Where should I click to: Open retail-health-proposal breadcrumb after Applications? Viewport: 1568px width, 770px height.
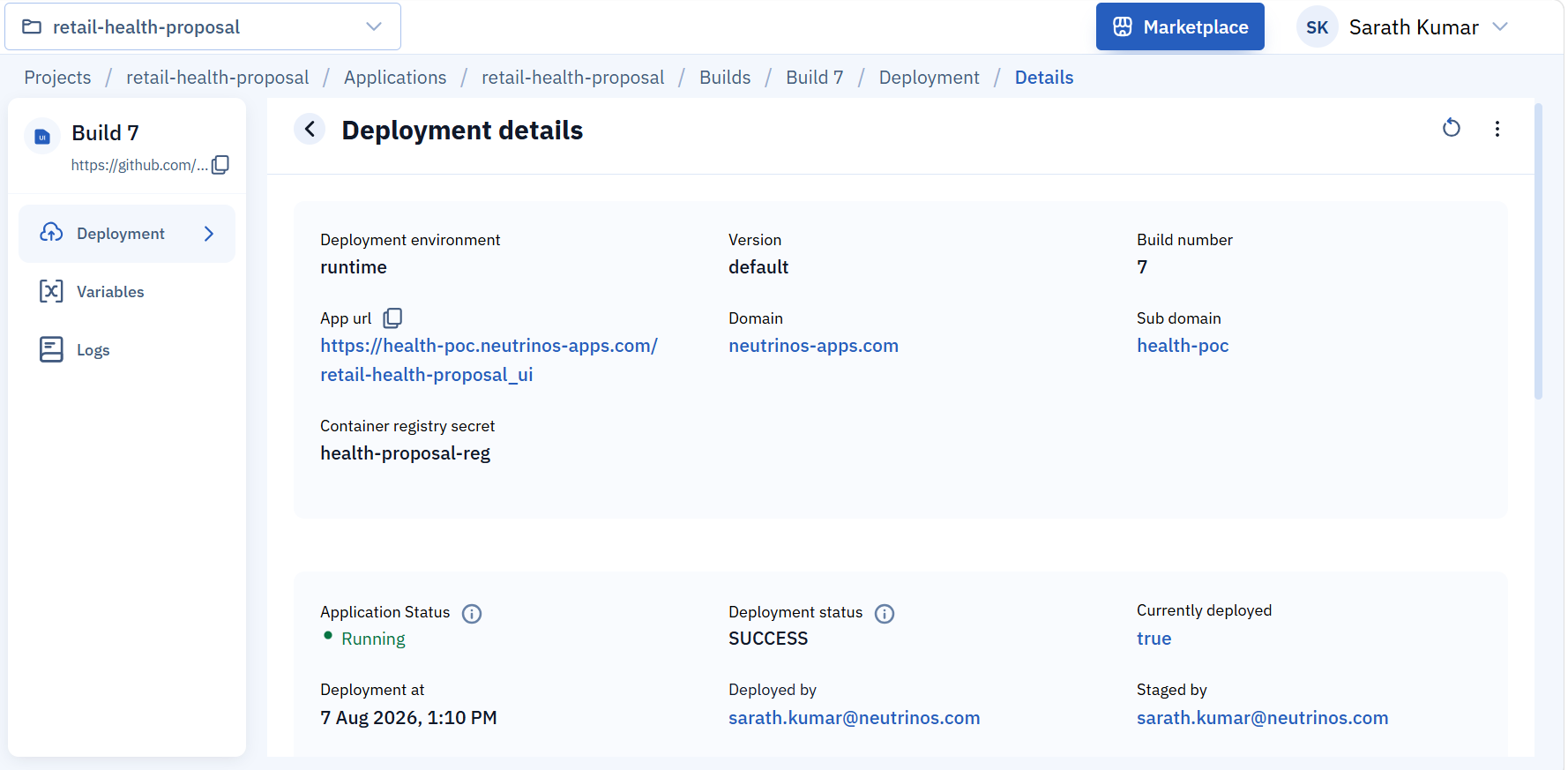click(x=573, y=78)
